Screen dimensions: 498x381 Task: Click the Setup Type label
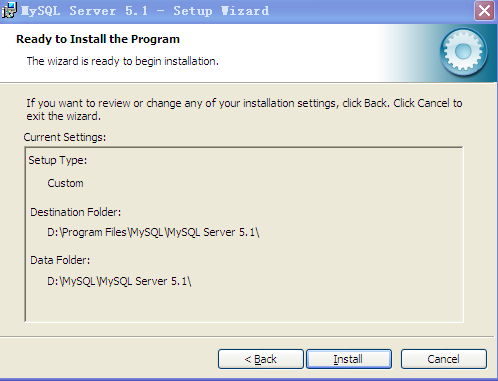58,160
